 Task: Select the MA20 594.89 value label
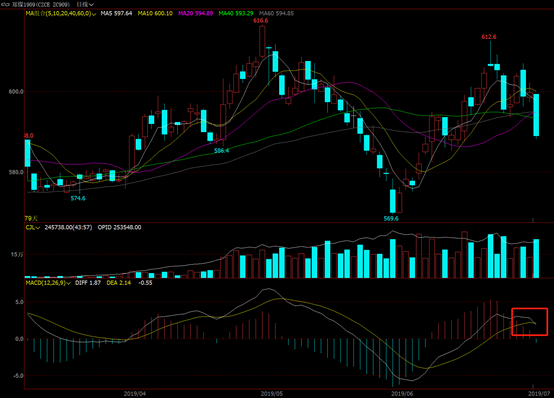[196, 13]
